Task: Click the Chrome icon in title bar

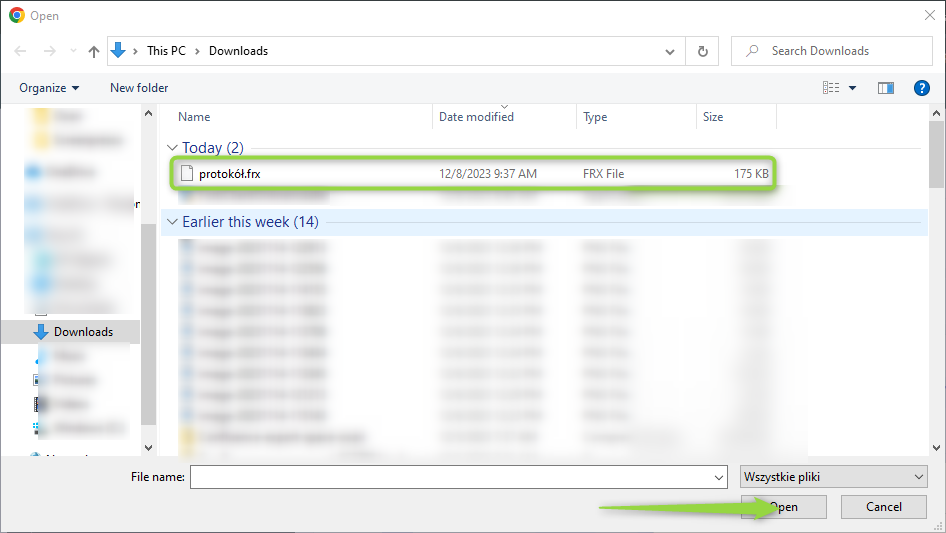Action: pos(16,15)
